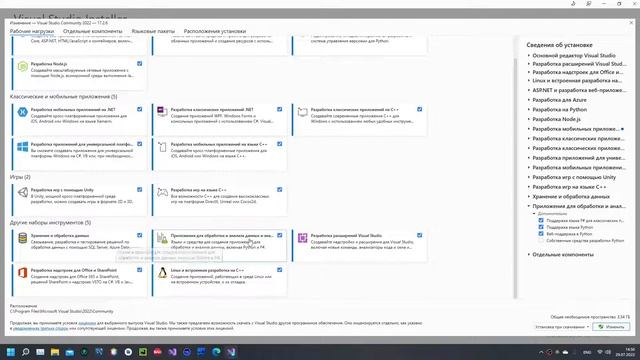The image size is (640, 360).
Task: Expand Node.js development in installation details
Action: (529, 119)
